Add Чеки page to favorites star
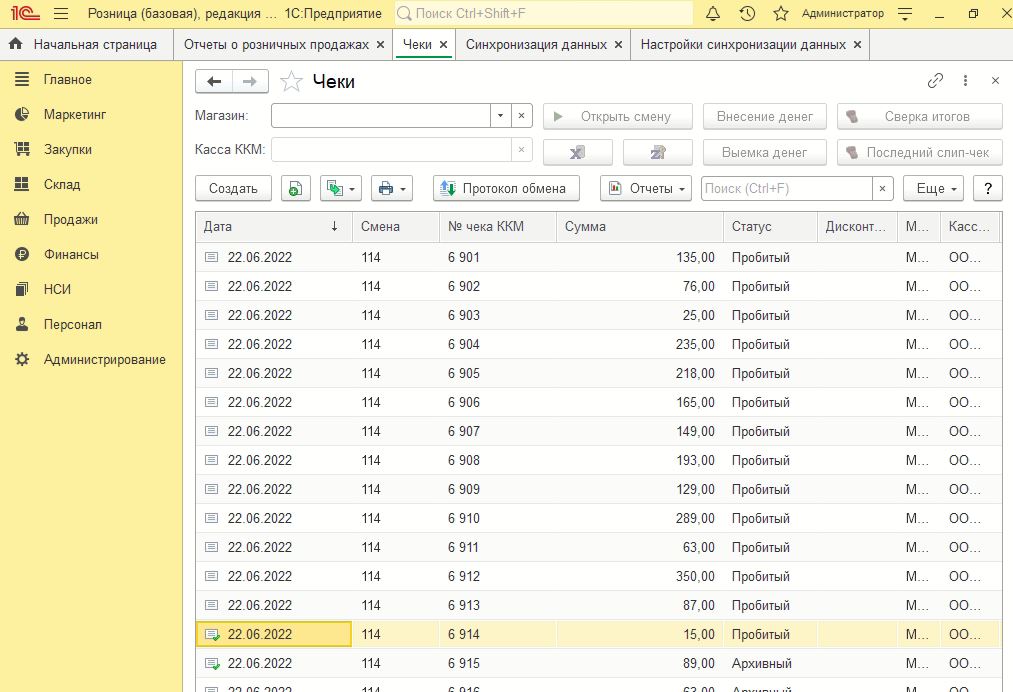 pos(291,81)
